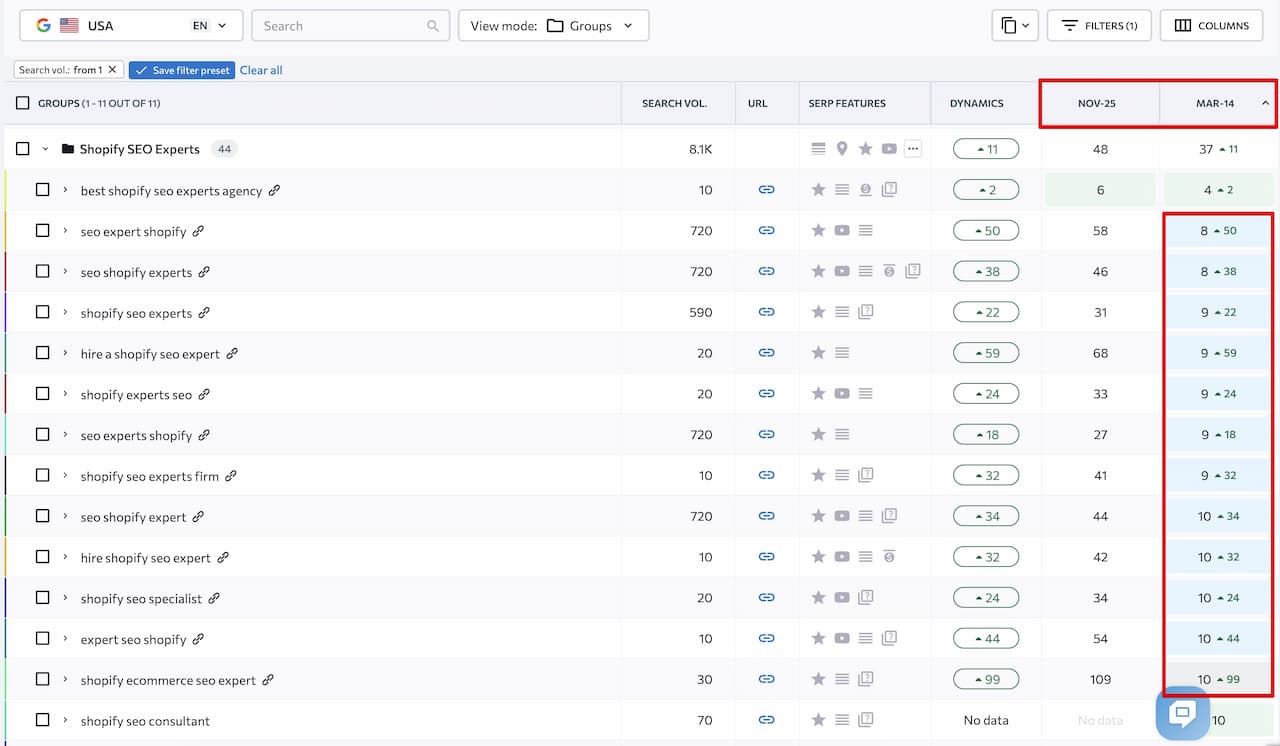This screenshot has width=1280, height=746.
Task: Click dynamics badge 50 for seo expert shopify
Action: [x=986, y=231]
